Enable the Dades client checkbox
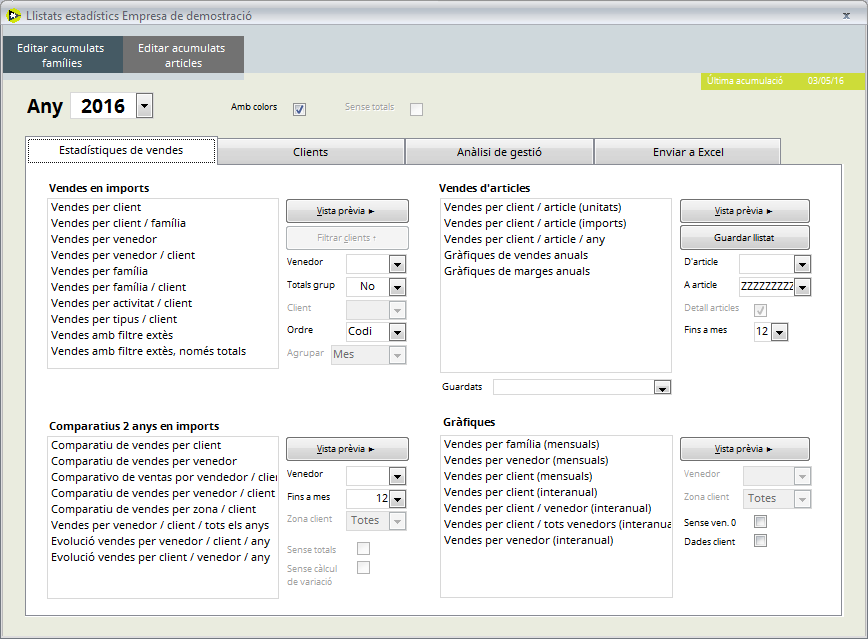Viewport: 868px width, 639px height. pos(761,540)
